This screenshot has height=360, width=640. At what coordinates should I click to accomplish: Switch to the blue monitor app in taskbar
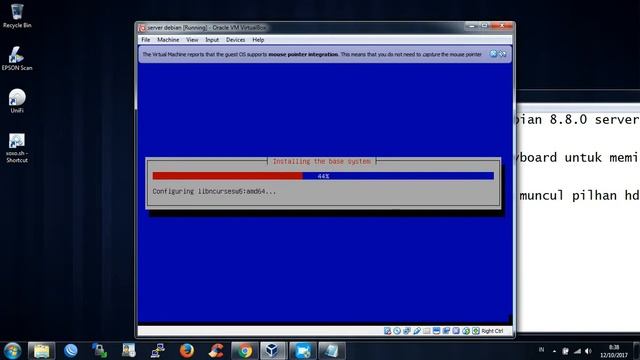click(303, 351)
